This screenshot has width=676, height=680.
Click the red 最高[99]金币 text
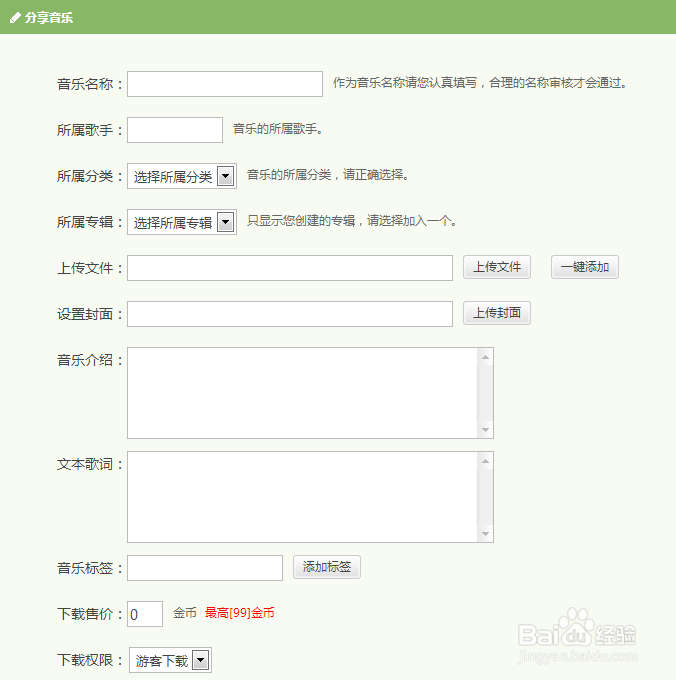(239, 613)
